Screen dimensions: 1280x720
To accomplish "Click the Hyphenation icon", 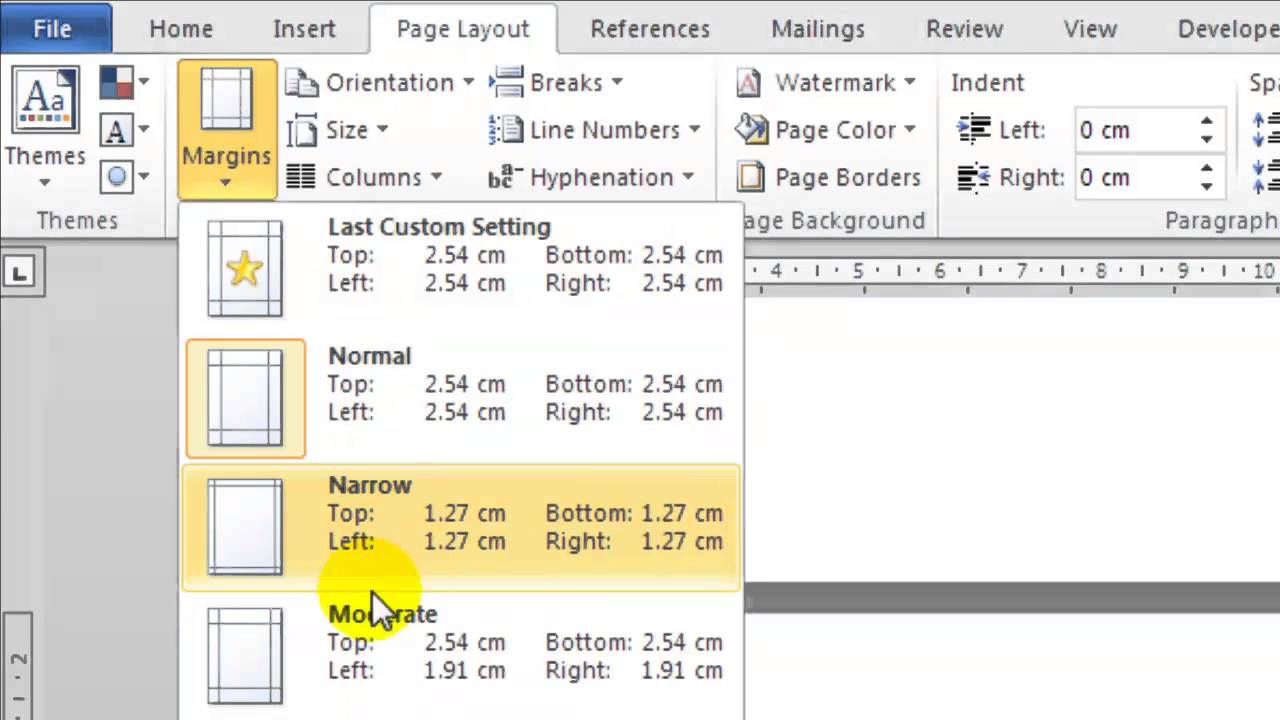I will coord(506,178).
